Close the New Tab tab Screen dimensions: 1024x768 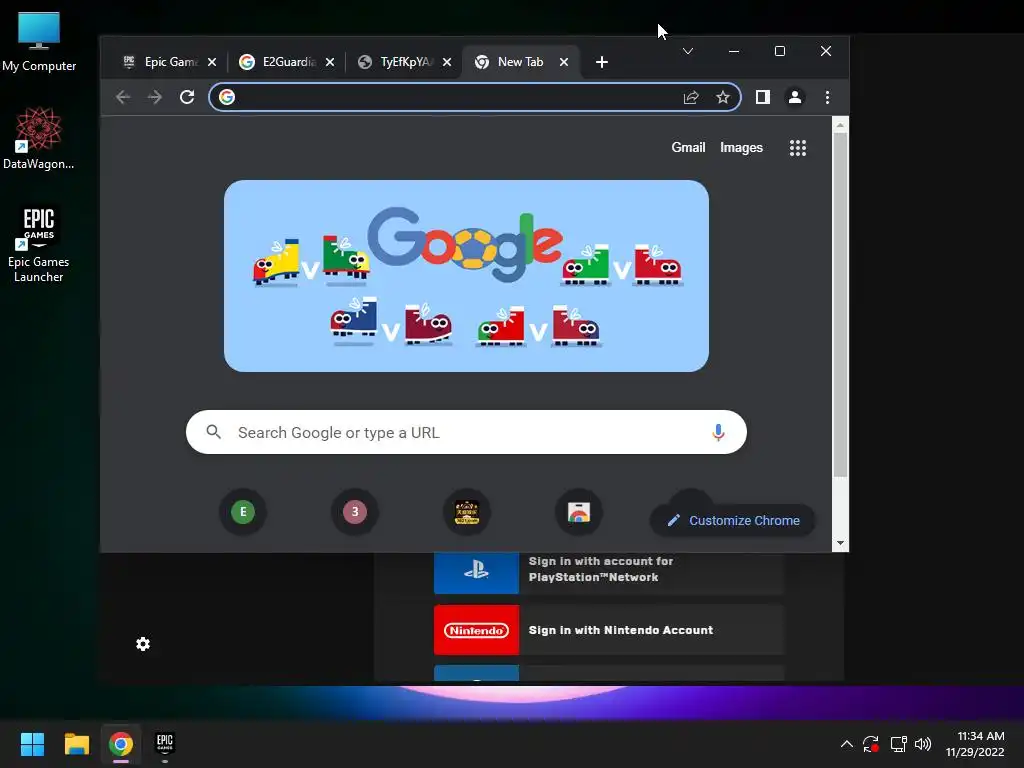pos(564,62)
